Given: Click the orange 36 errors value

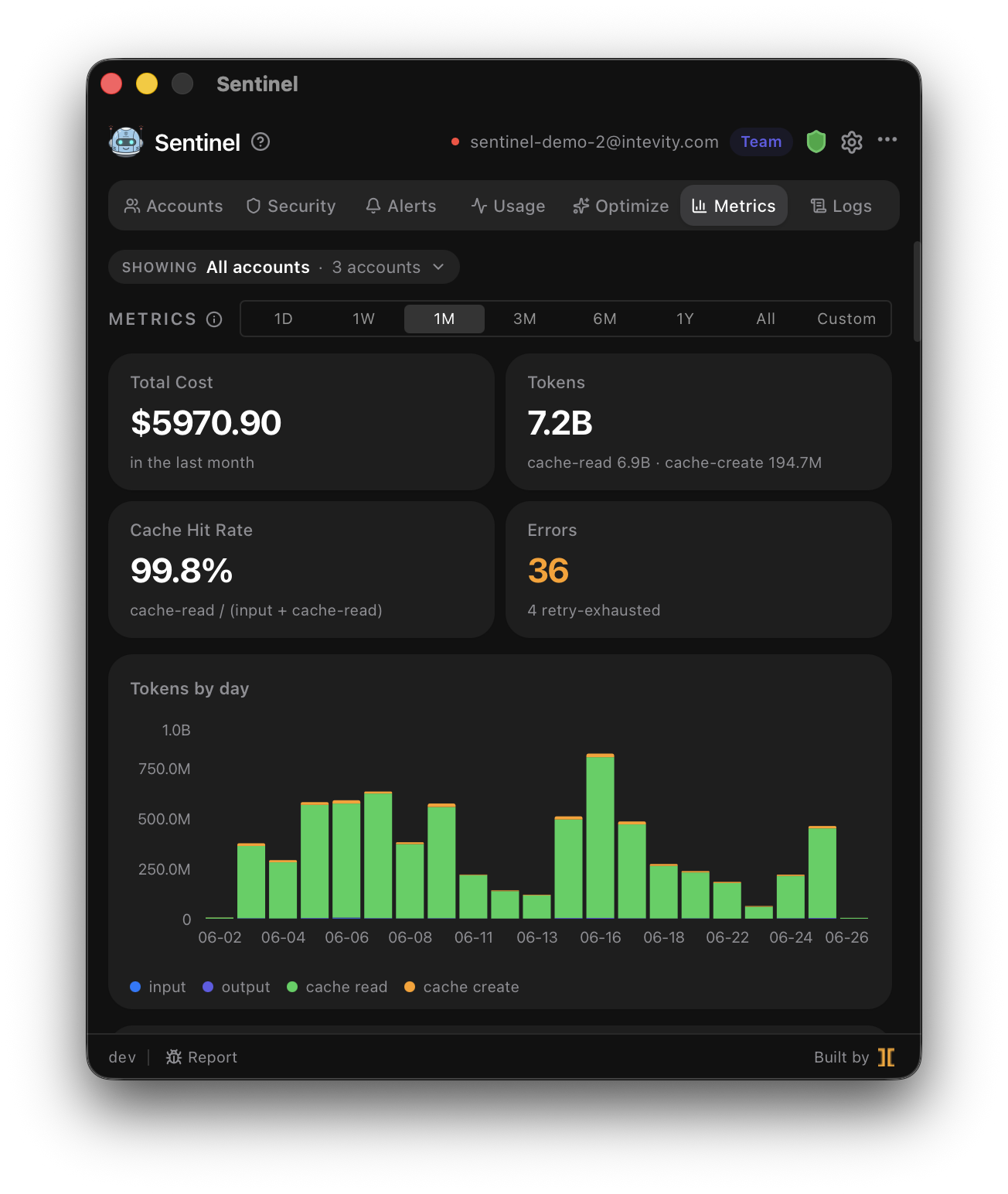Looking at the screenshot, I should pos(548,571).
